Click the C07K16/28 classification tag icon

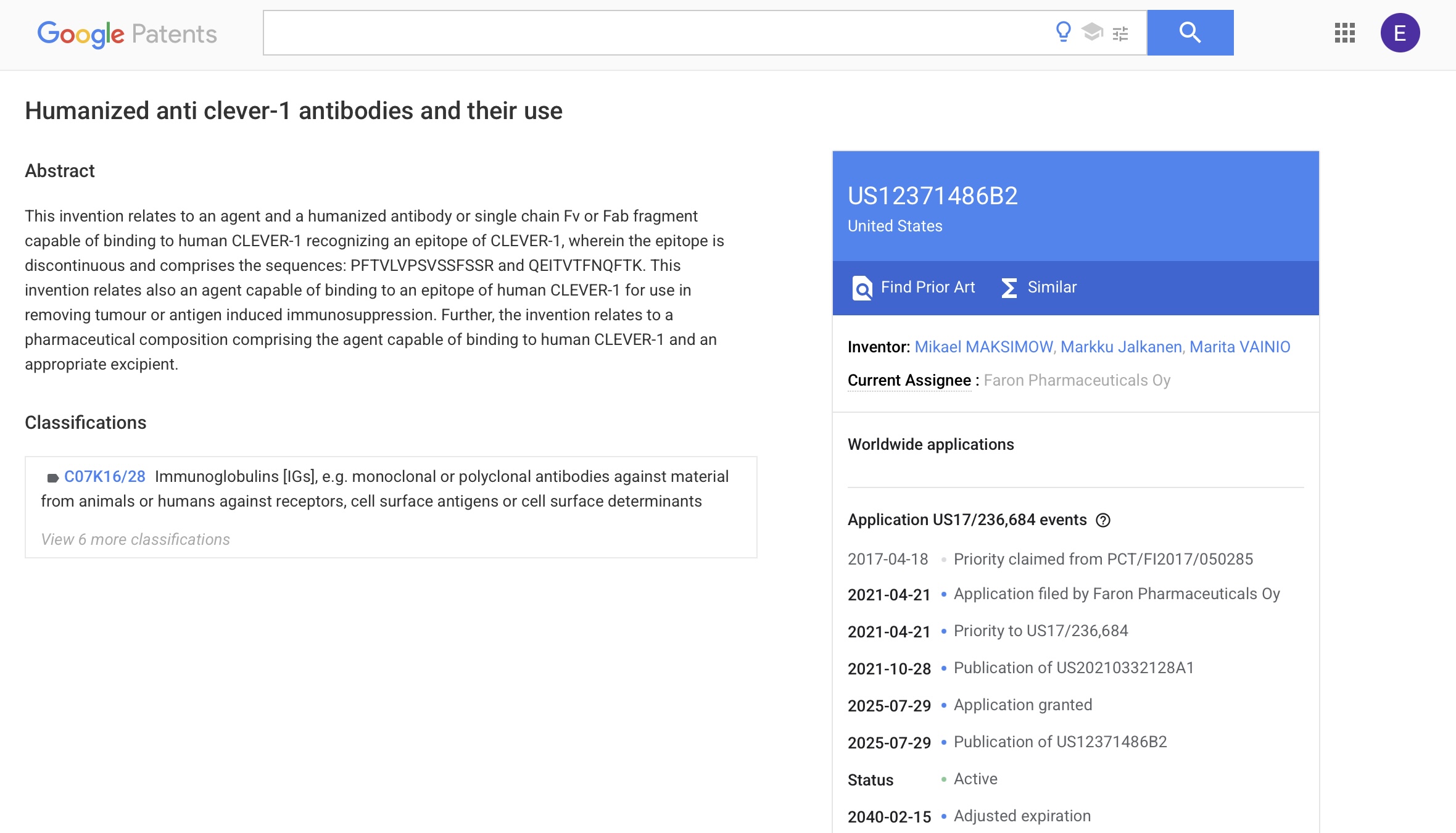coord(52,478)
